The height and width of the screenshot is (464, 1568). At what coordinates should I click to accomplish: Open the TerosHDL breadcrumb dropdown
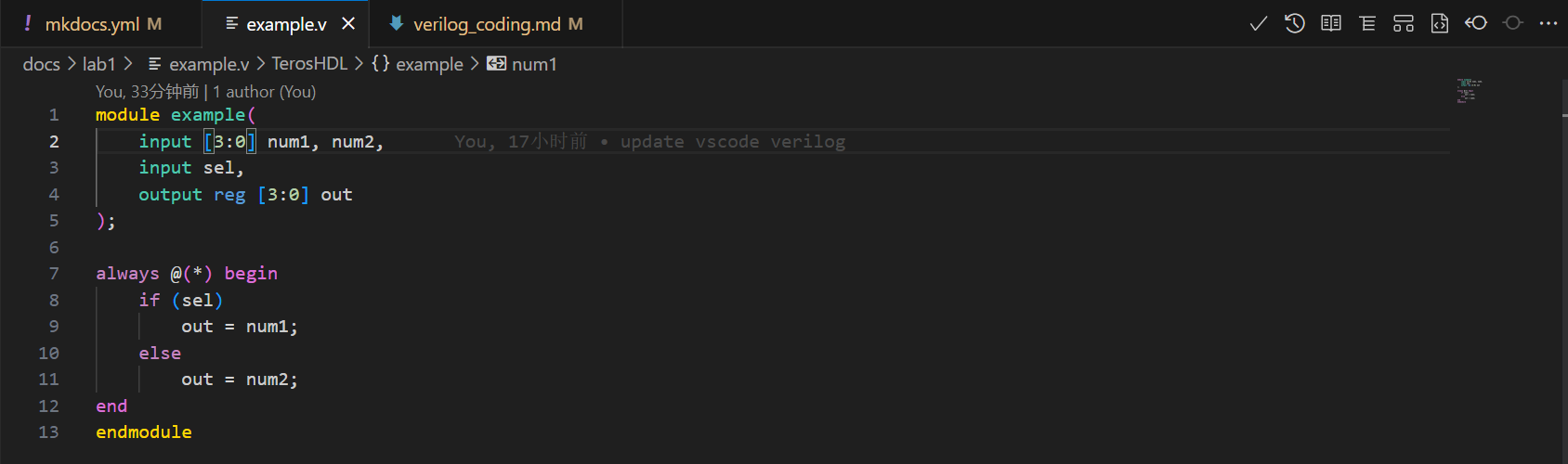pos(308,64)
